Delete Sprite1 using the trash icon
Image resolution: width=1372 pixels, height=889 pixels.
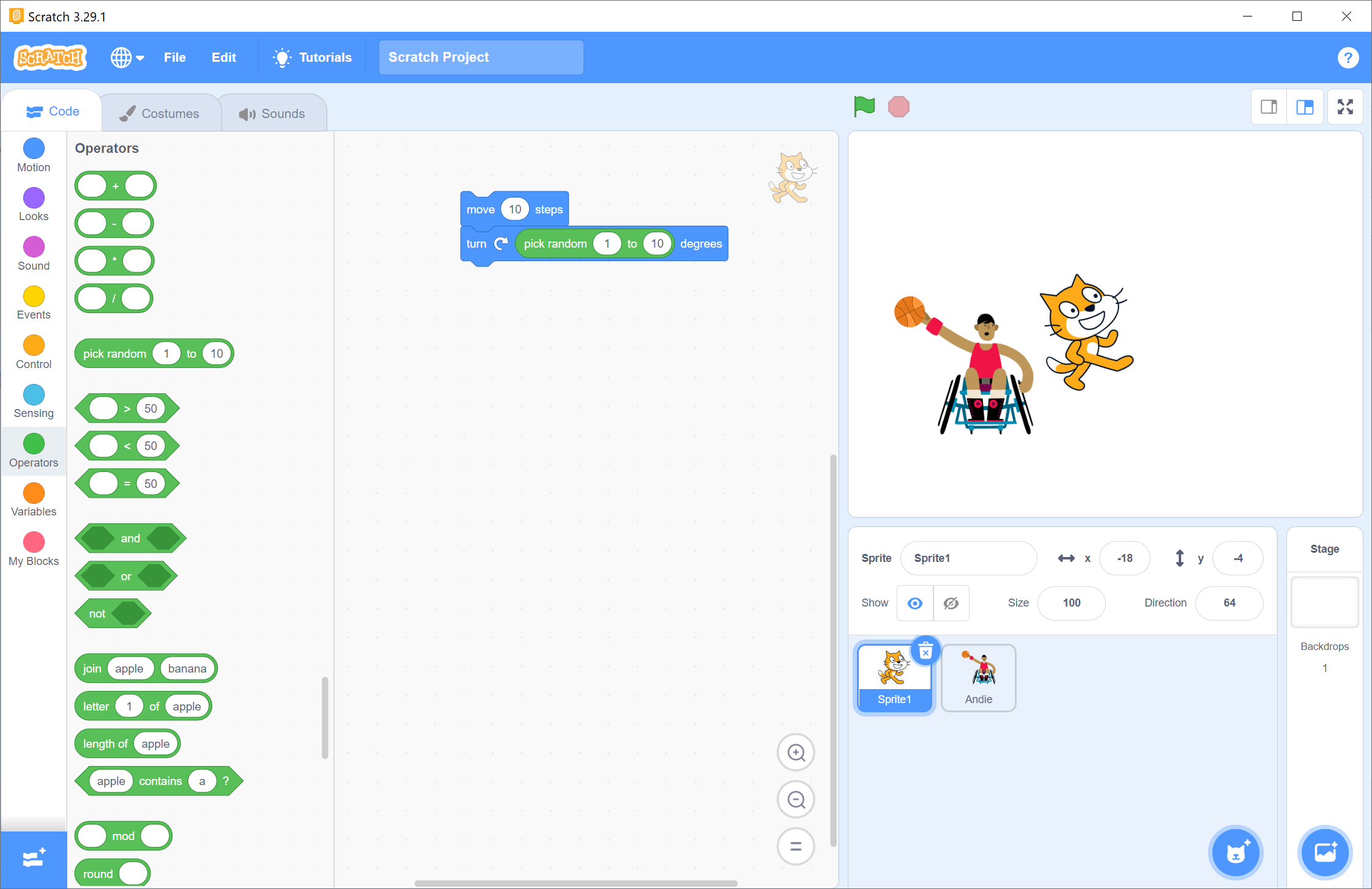click(x=925, y=650)
